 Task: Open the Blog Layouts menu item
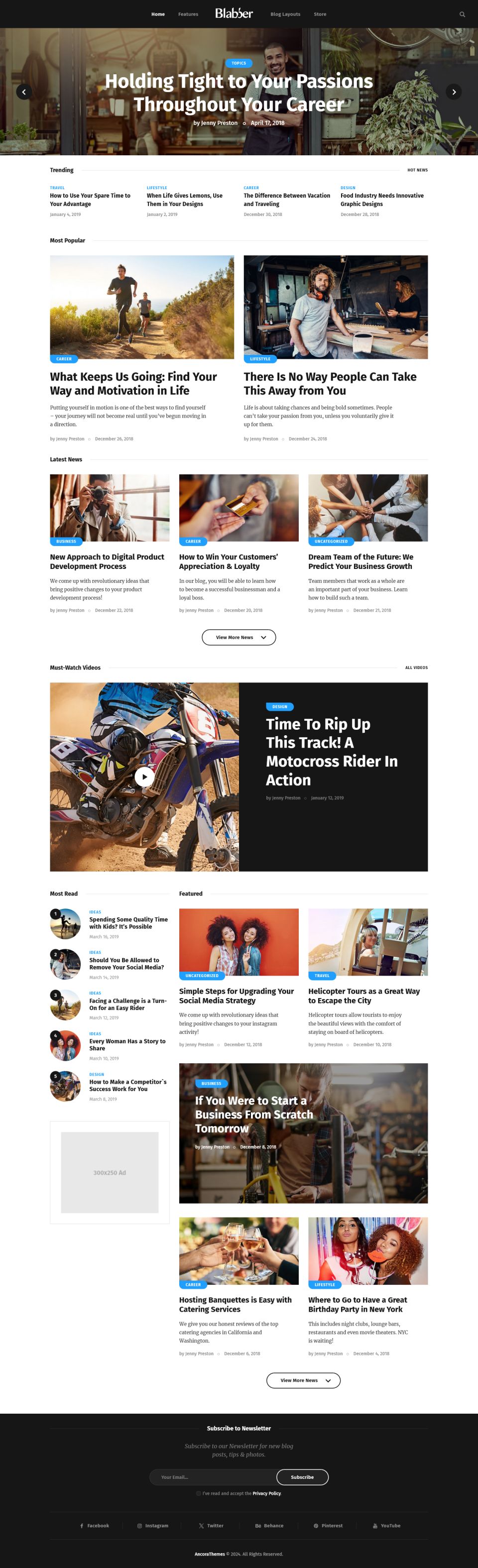[x=285, y=14]
